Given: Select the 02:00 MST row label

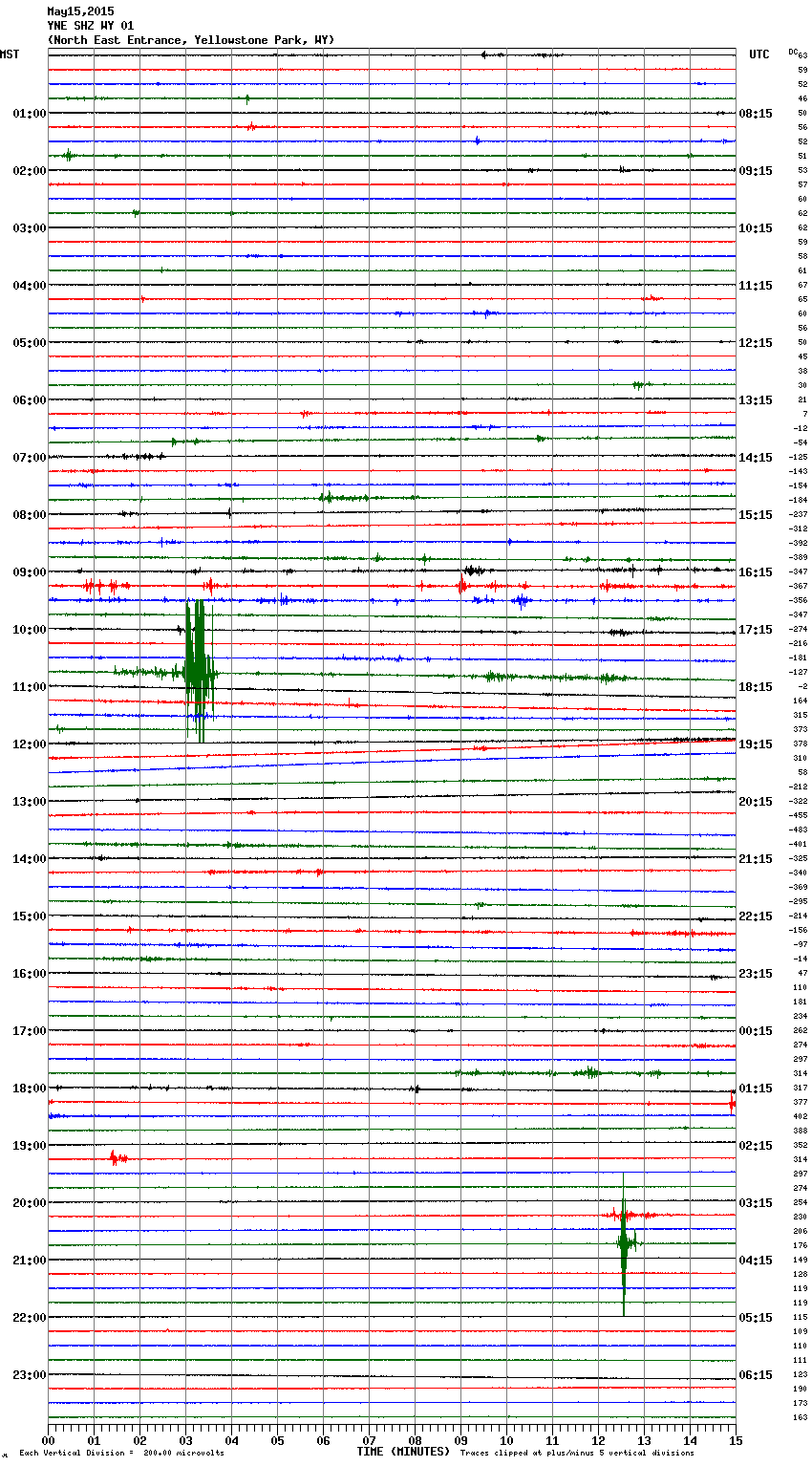Looking at the screenshot, I should [30, 171].
